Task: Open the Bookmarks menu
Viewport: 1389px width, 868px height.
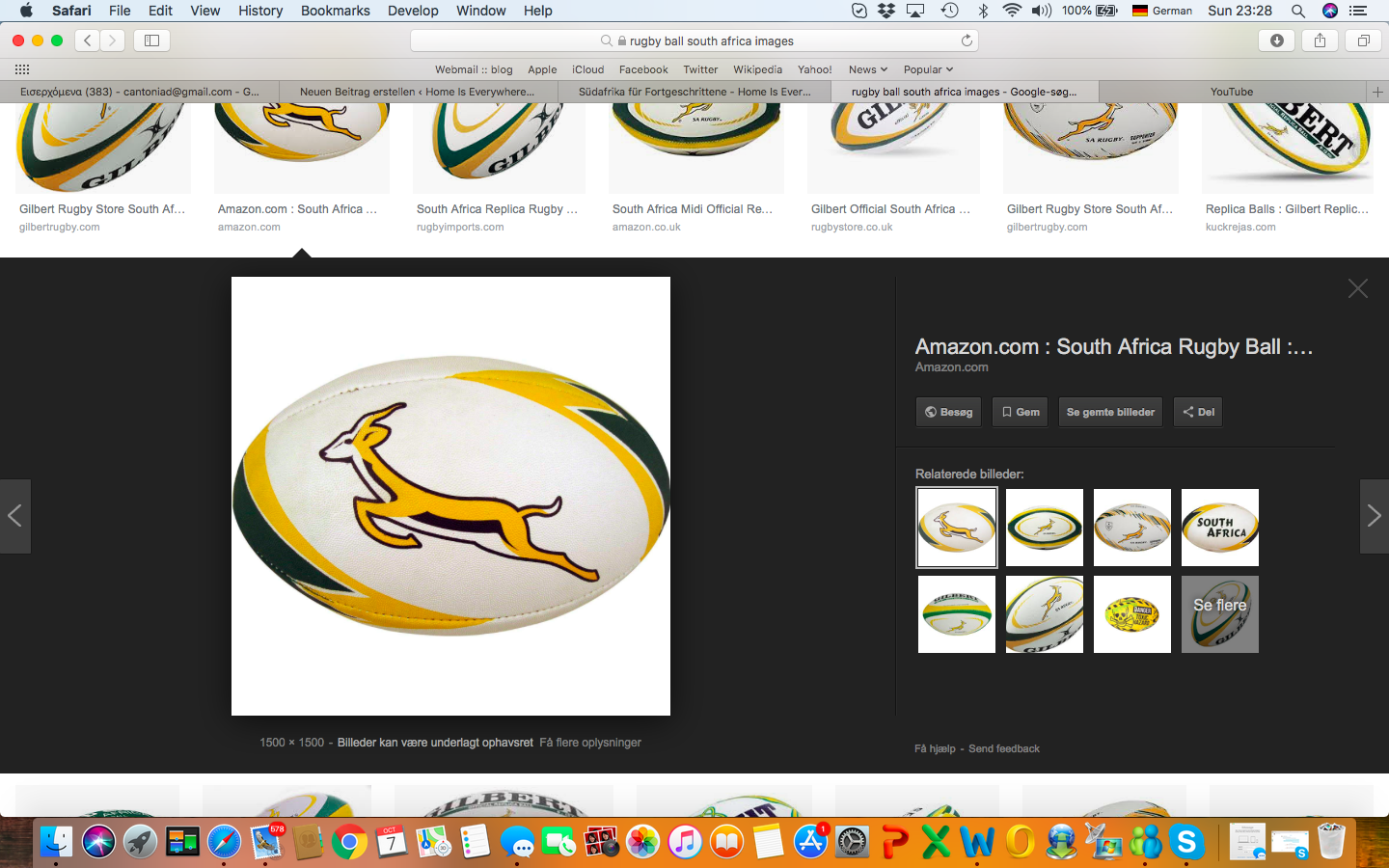Action: click(336, 11)
